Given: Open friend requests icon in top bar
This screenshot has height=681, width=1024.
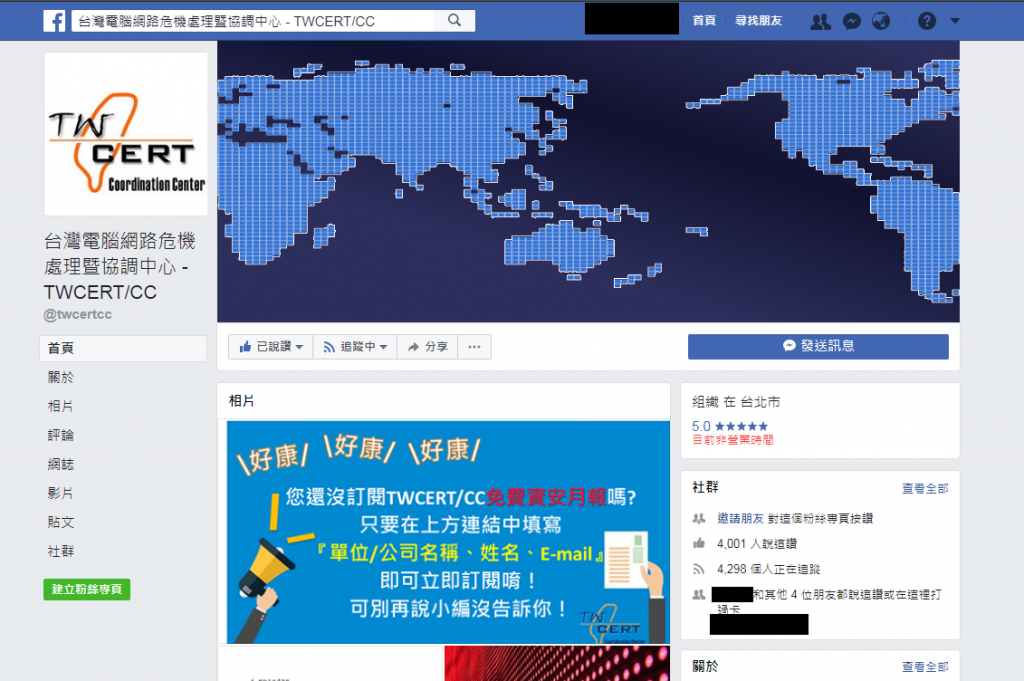Looking at the screenshot, I should pos(820,22).
